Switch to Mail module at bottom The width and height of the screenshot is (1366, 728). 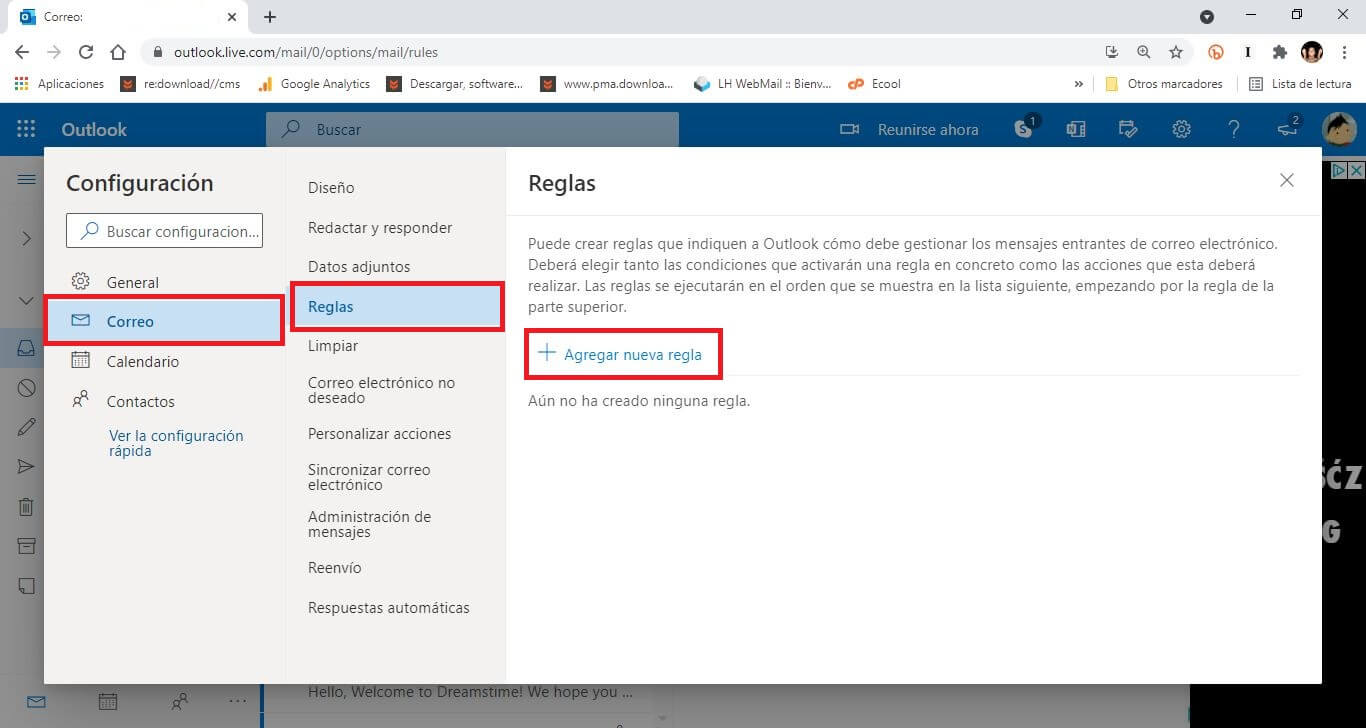tap(36, 702)
